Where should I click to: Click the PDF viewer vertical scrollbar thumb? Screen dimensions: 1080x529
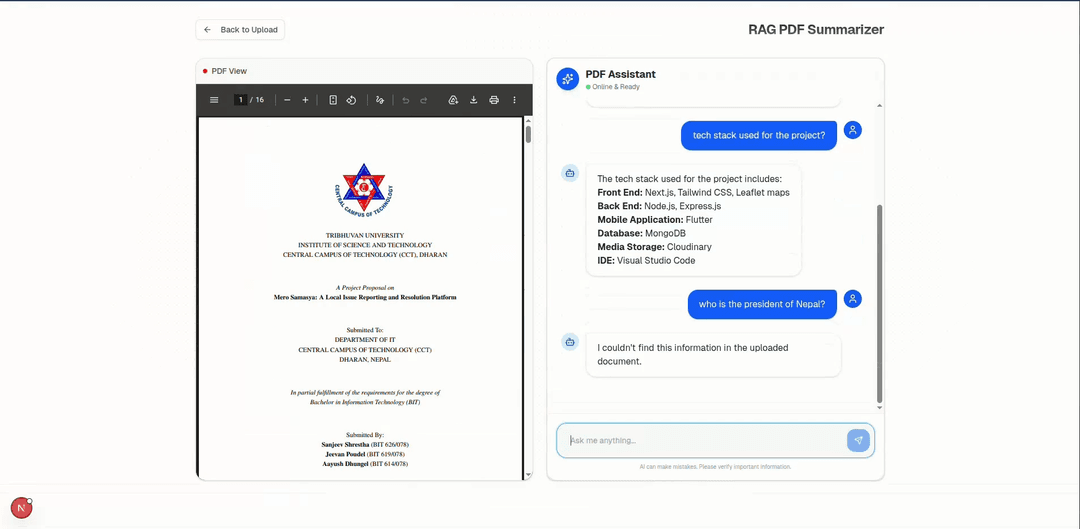[x=528, y=133]
